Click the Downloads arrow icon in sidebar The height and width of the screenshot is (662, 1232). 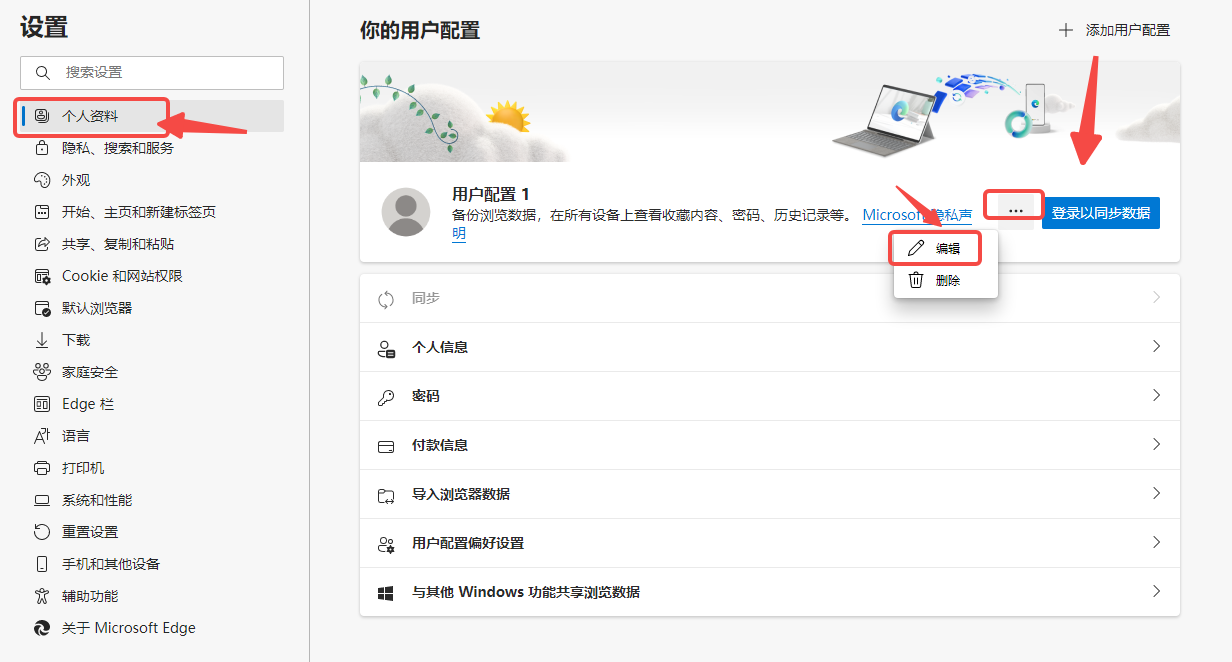point(42,340)
